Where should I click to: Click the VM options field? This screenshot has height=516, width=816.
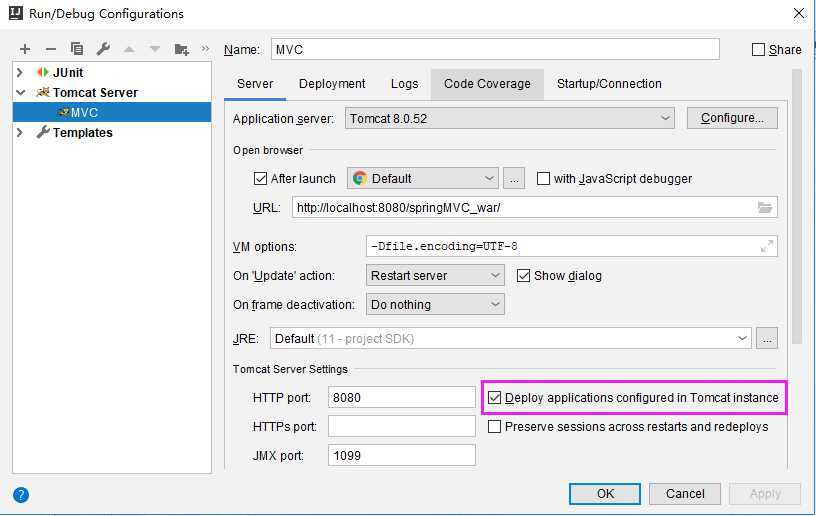pos(572,246)
